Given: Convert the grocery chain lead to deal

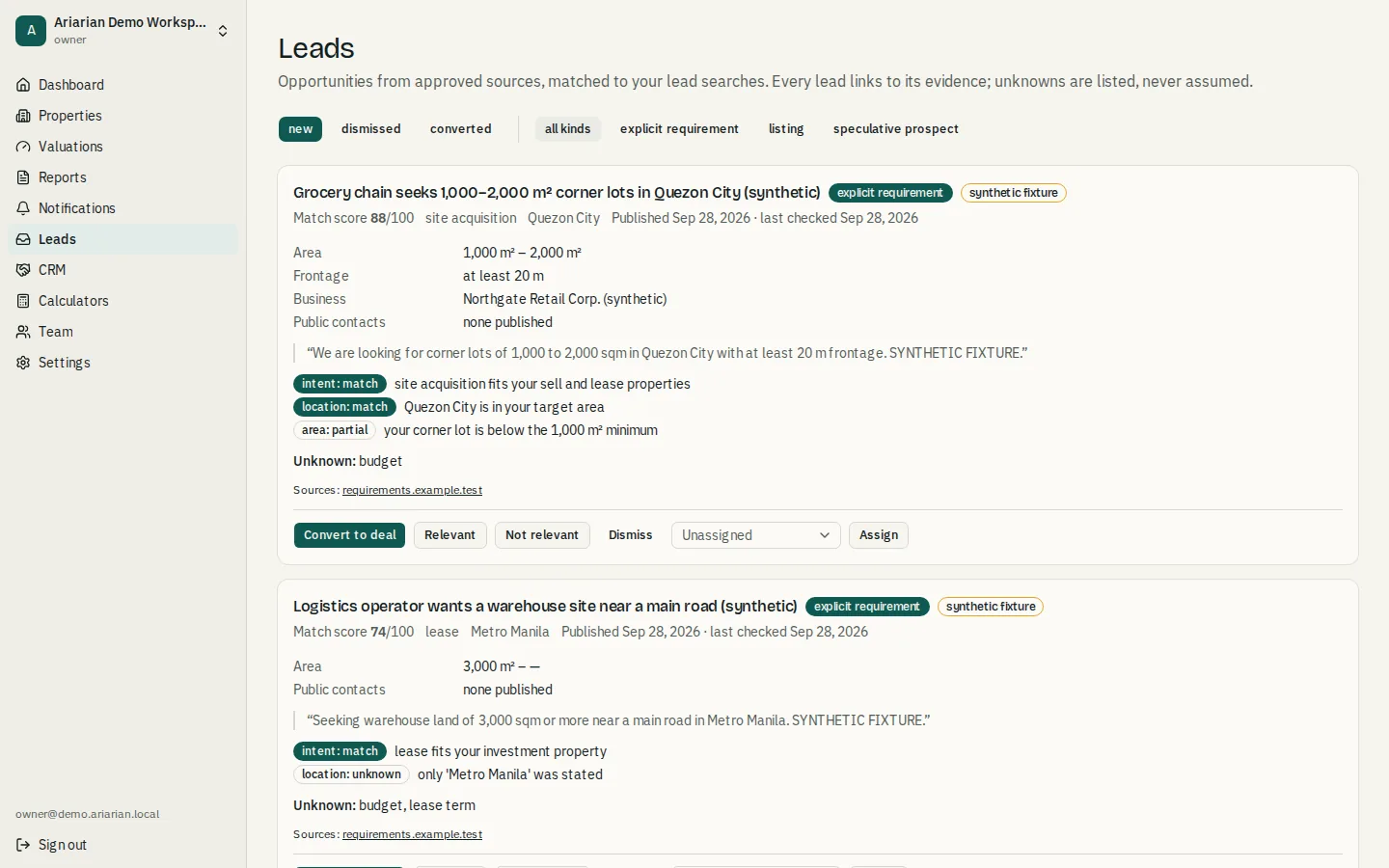Looking at the screenshot, I should pos(349,535).
